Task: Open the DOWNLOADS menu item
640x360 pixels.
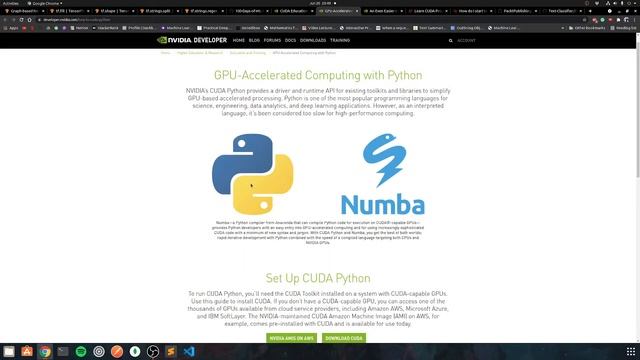Action: coord(313,40)
